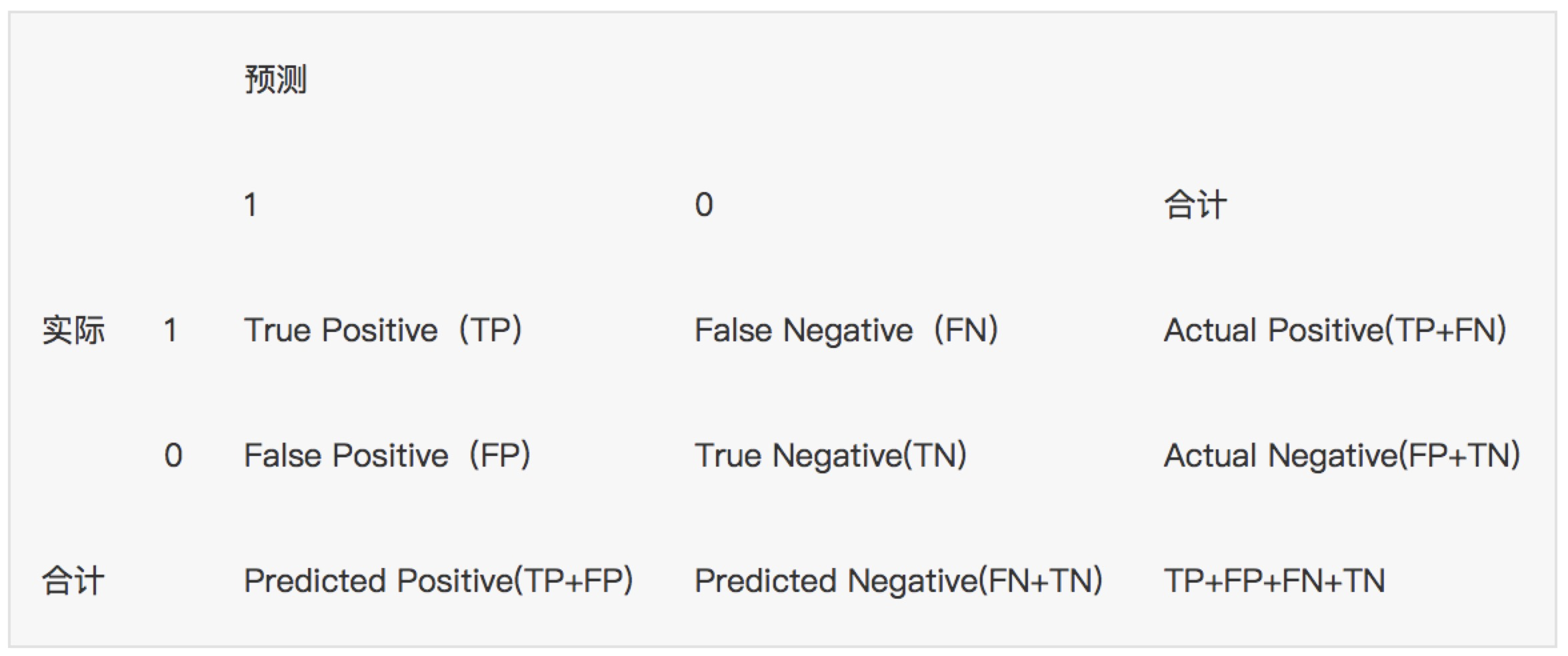
Task: Select the predicted column header 0
Action: (x=704, y=205)
